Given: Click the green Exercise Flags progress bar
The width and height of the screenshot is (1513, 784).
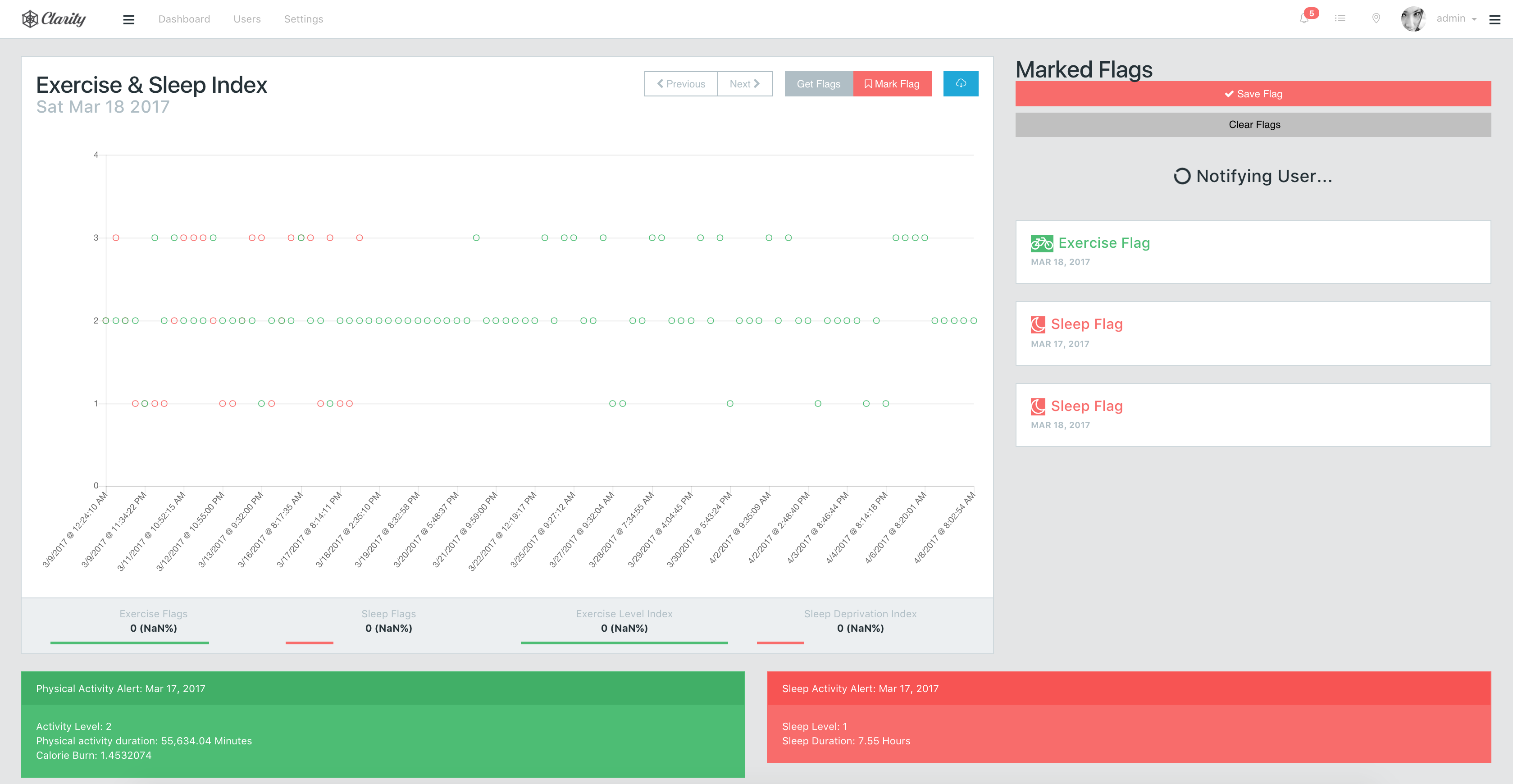Looking at the screenshot, I should click(x=129, y=643).
